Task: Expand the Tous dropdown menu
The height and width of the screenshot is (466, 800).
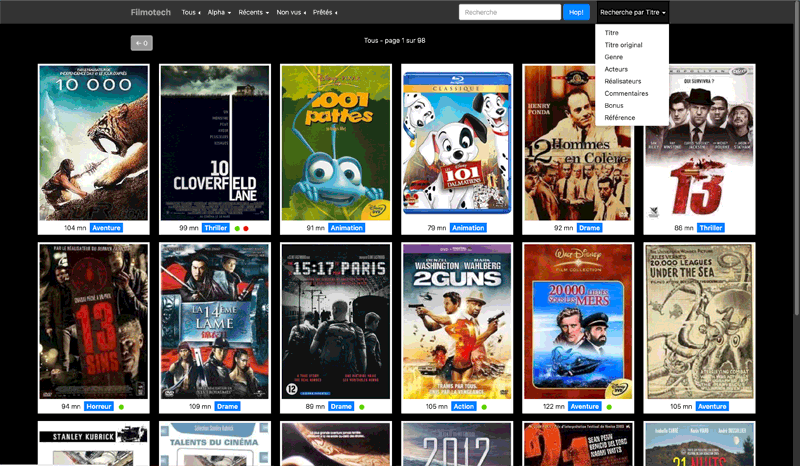Action: pyautogui.click(x=191, y=12)
